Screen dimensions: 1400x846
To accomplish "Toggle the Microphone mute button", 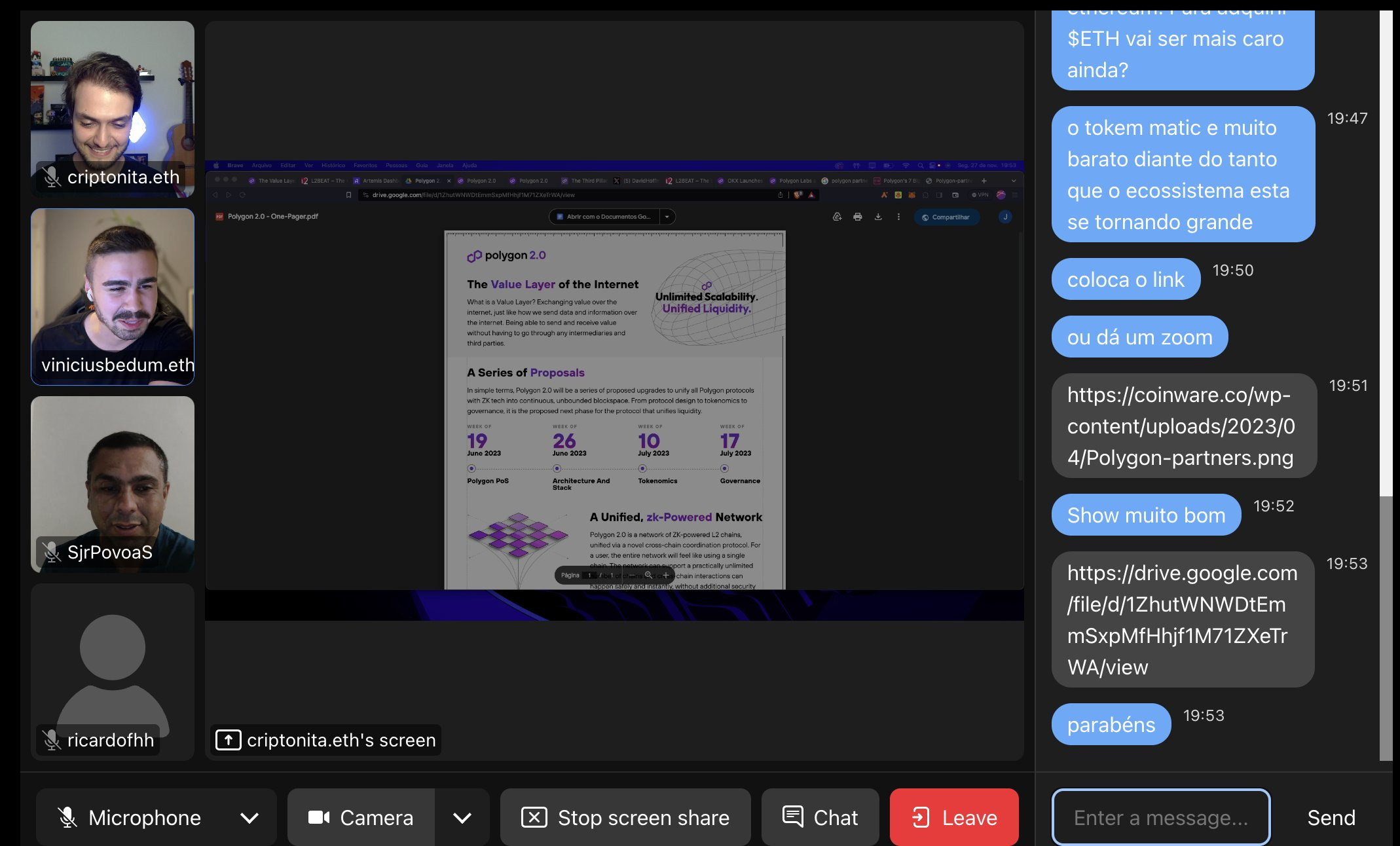I will pos(129,817).
